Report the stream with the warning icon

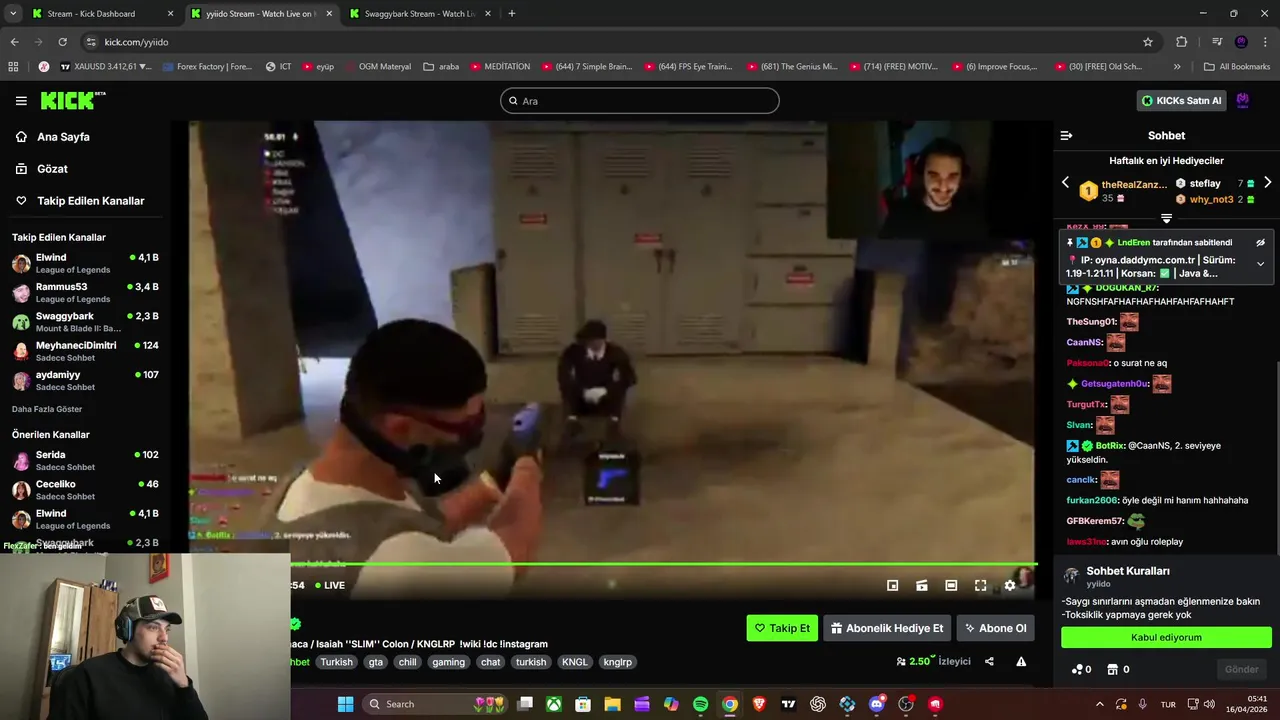pyautogui.click(x=1021, y=661)
